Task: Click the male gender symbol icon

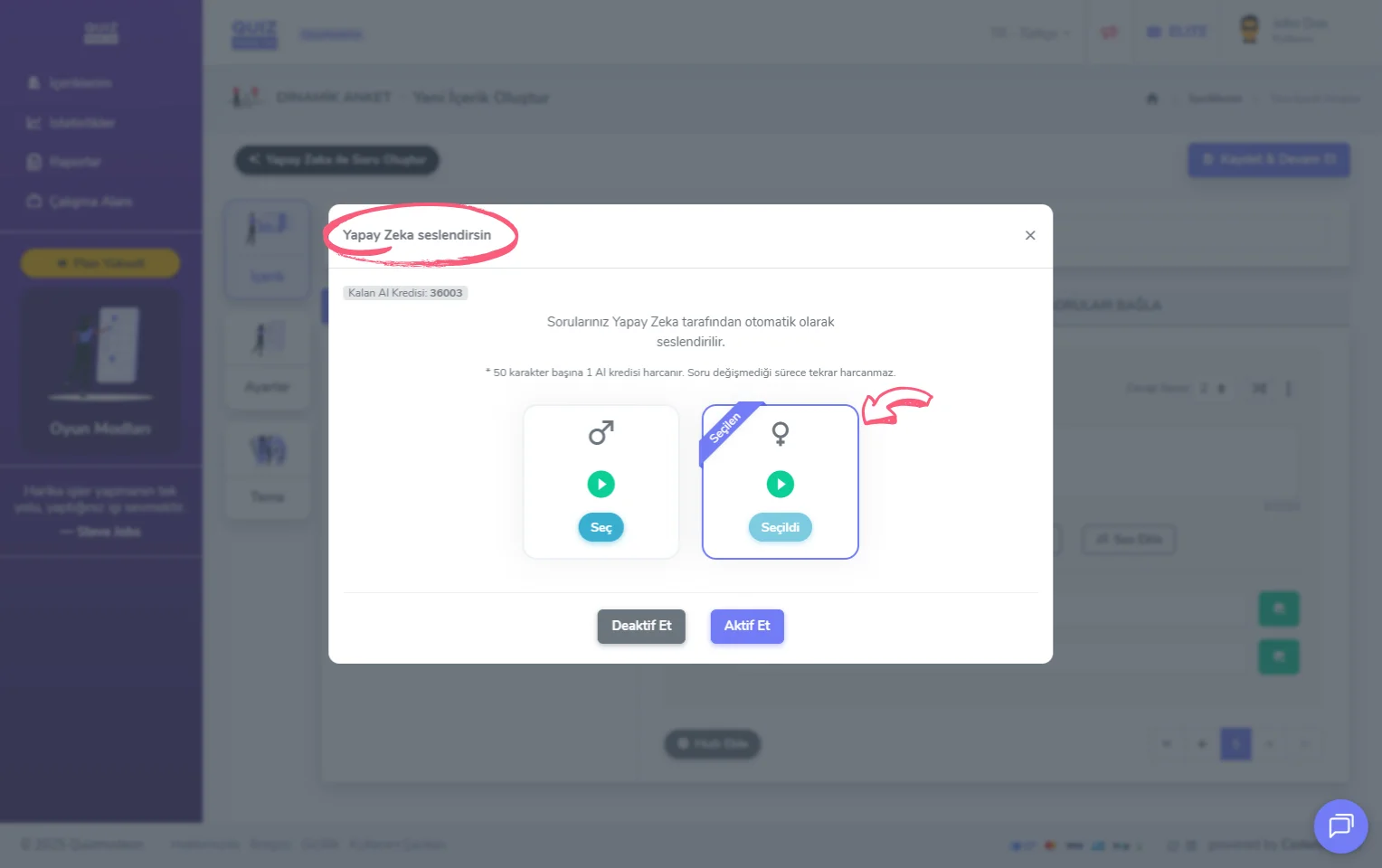Action: point(601,433)
